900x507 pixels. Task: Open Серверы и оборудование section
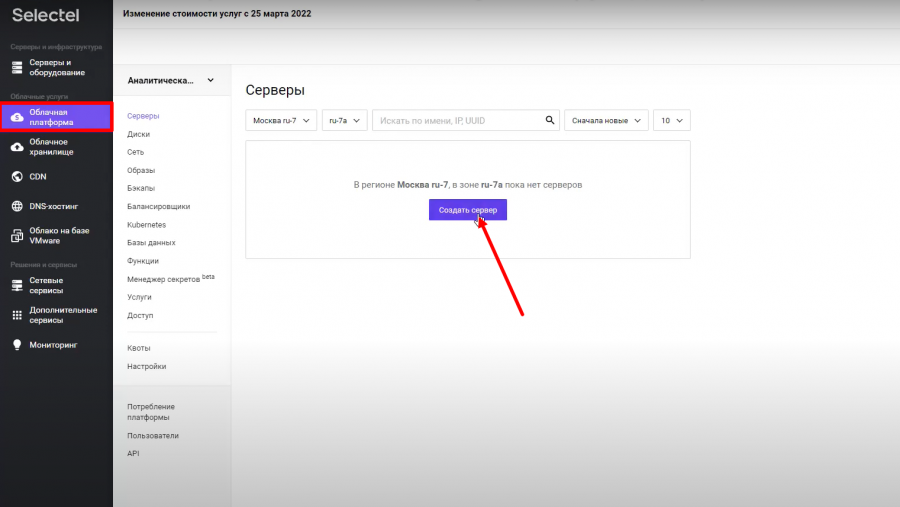pyautogui.click(x=56, y=68)
